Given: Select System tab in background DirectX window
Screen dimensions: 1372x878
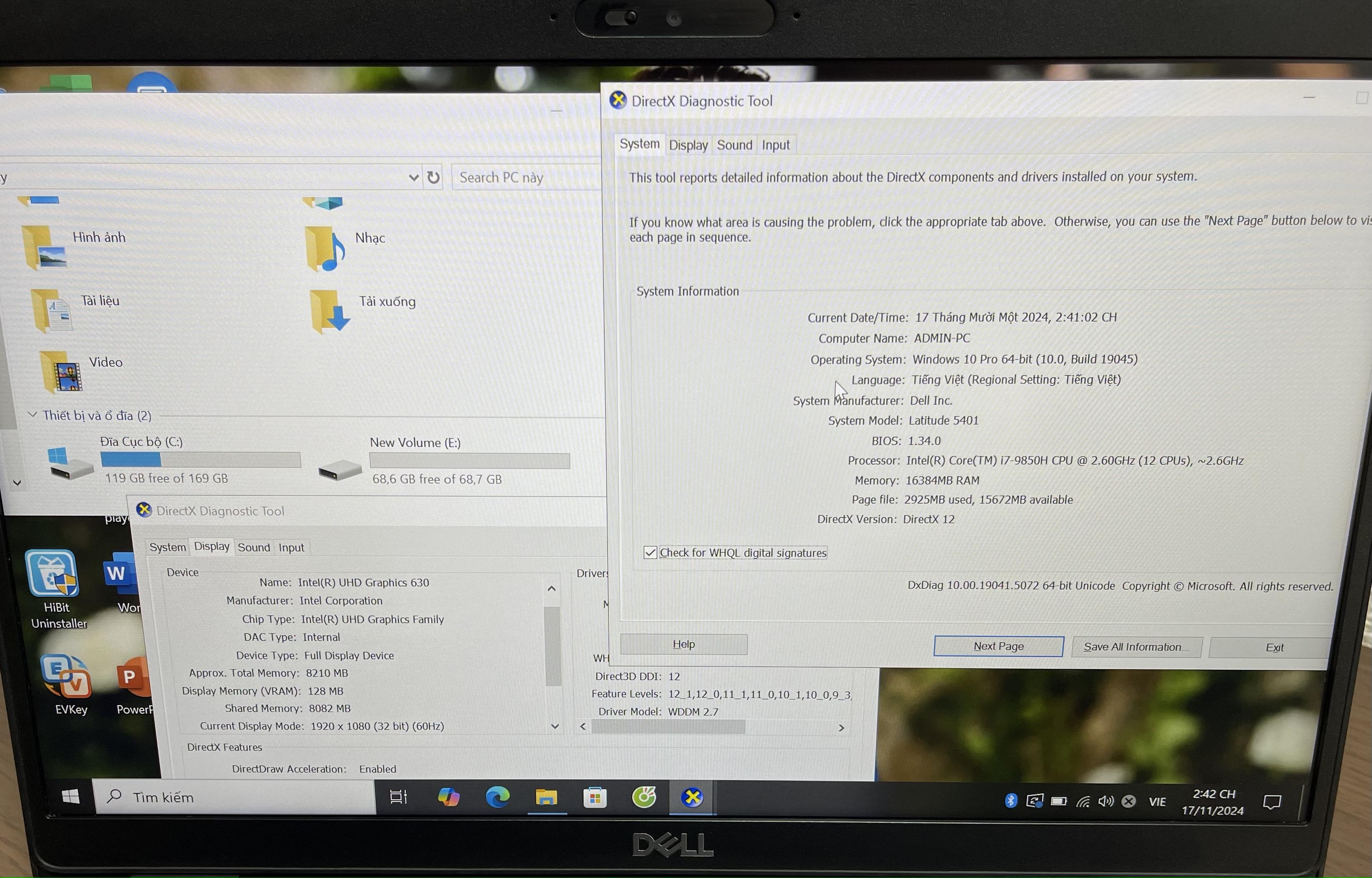Looking at the screenshot, I should click(x=168, y=547).
